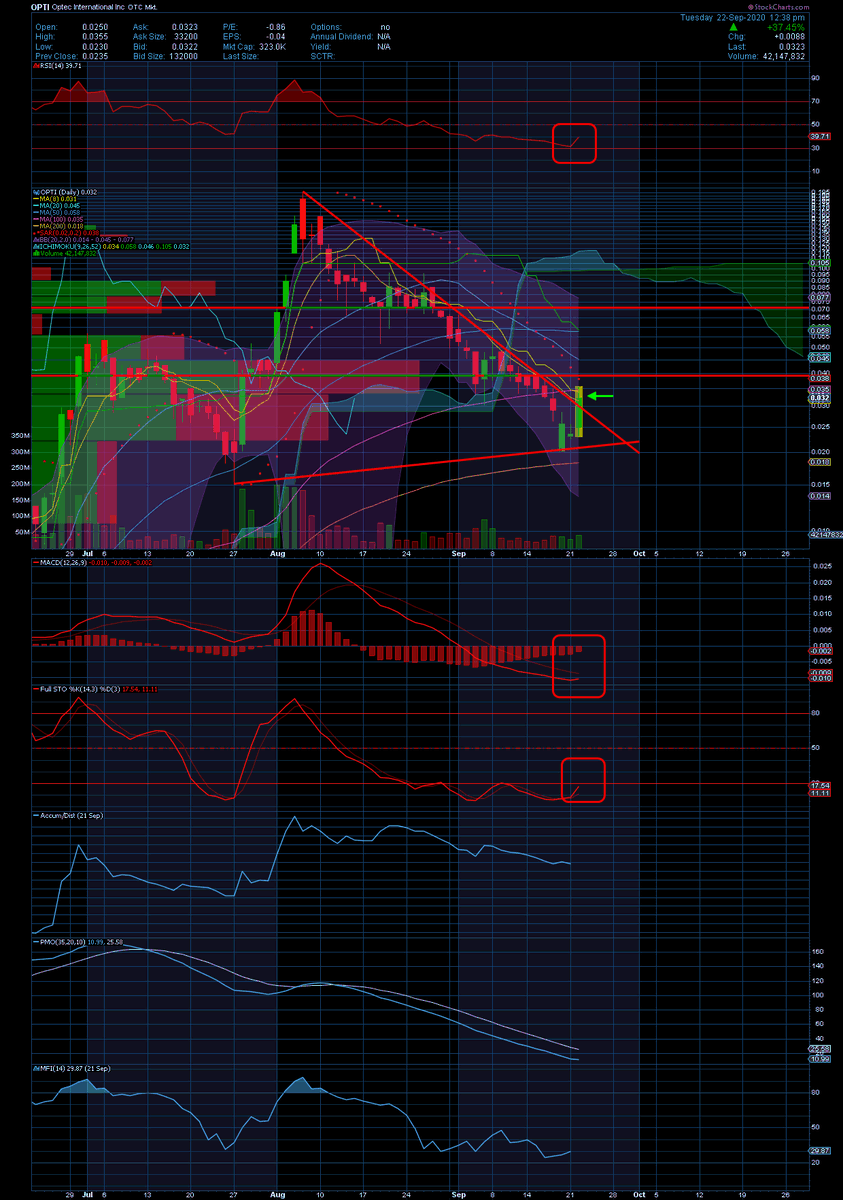This screenshot has height=1200, width=843.
Task: Click the Volume 42,147,832 legend bar icon
Action: tap(38, 253)
